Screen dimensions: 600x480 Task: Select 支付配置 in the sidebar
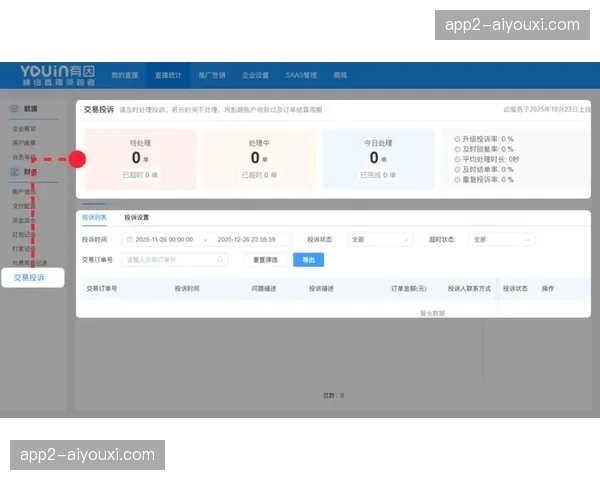(24, 206)
